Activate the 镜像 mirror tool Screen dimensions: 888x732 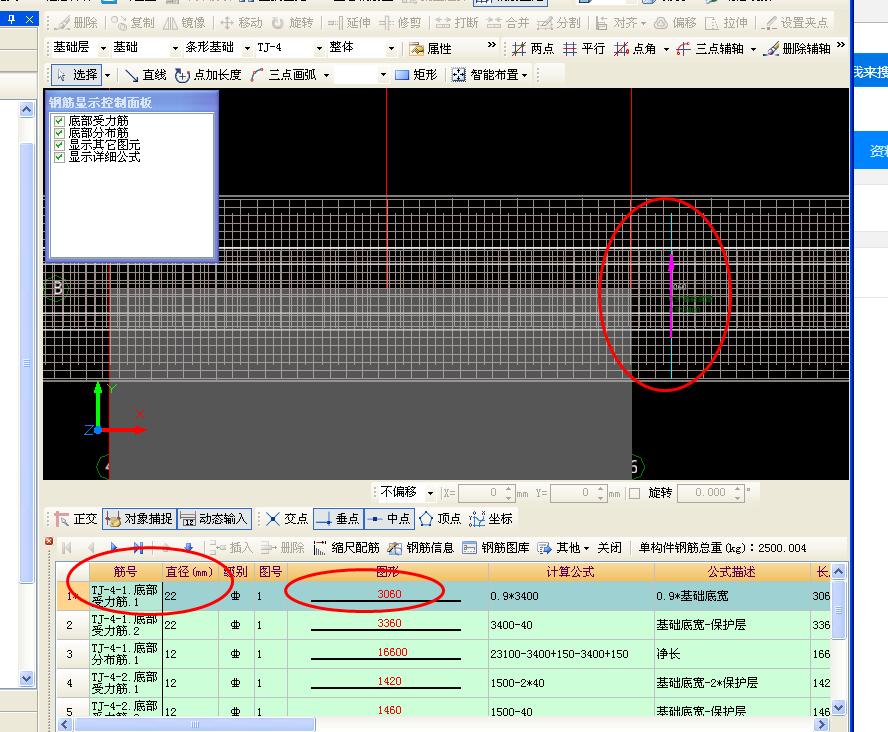pos(184,23)
